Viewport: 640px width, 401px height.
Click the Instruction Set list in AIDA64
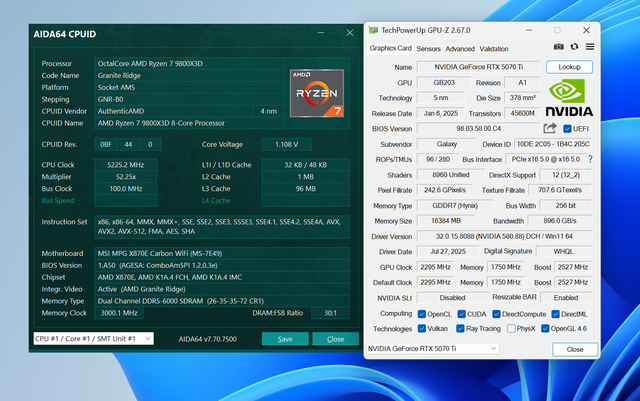pos(222,227)
